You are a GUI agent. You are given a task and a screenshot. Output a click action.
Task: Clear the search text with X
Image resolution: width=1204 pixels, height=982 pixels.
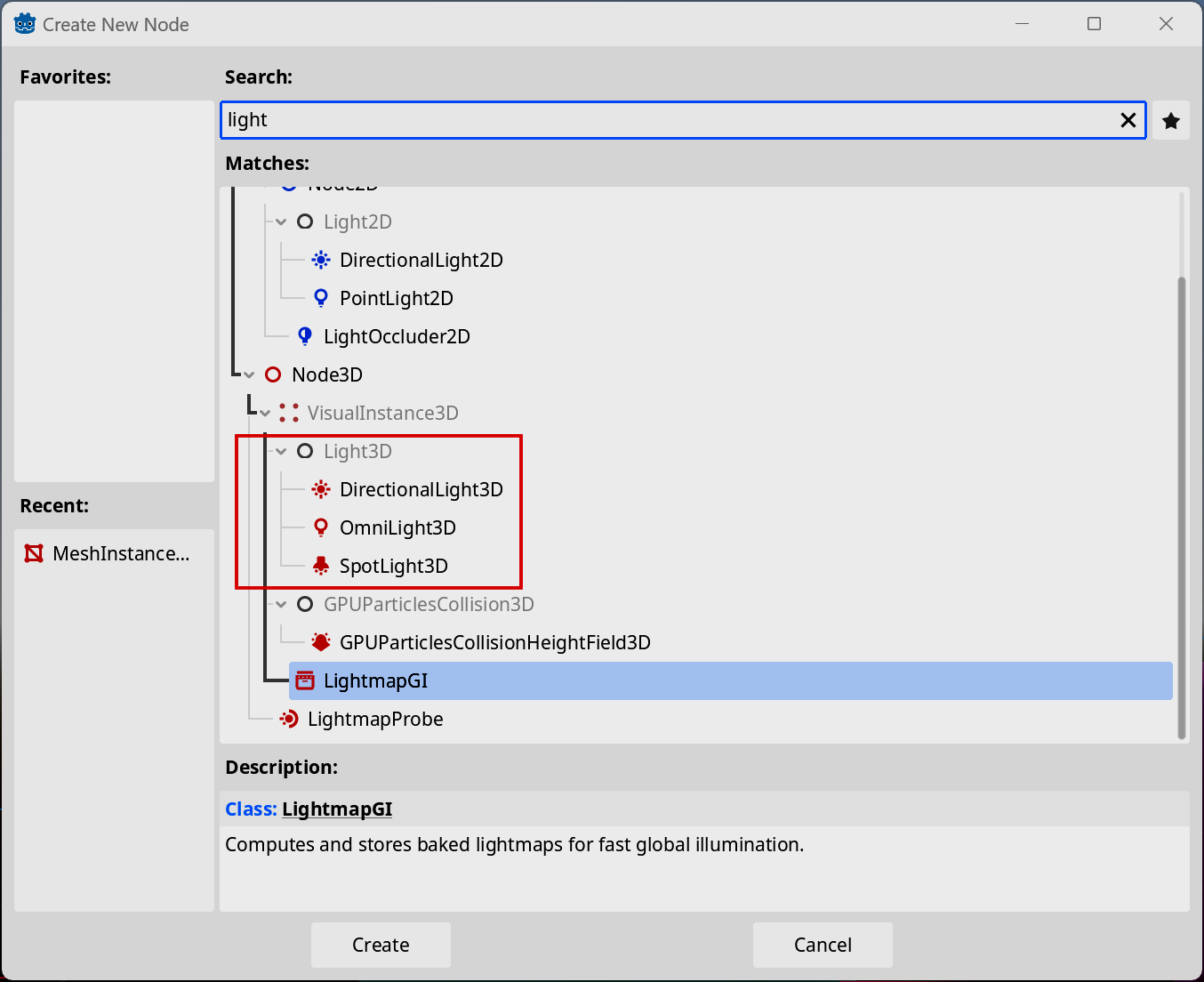click(x=1128, y=120)
